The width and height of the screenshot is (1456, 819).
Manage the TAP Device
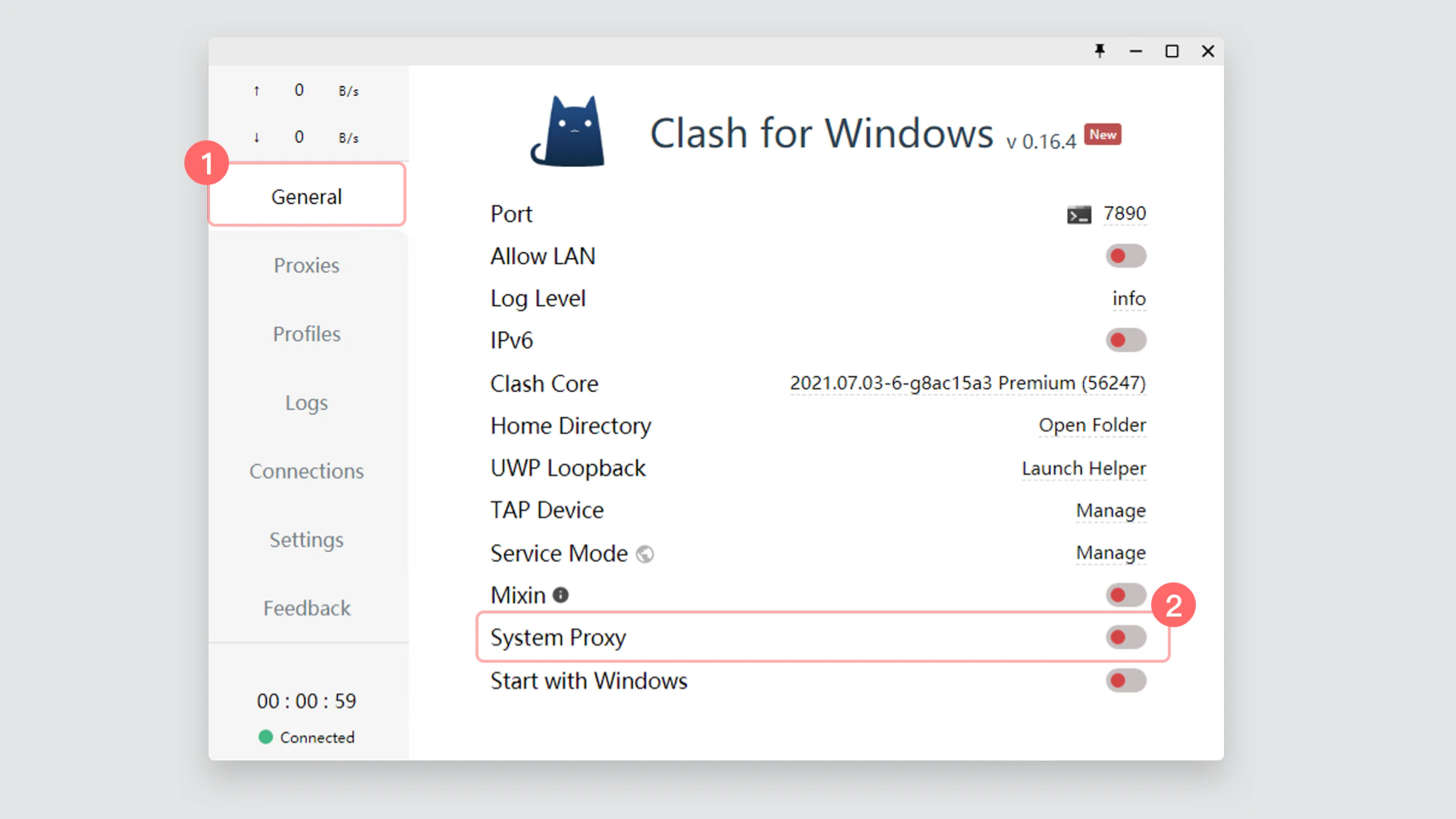tap(1111, 510)
